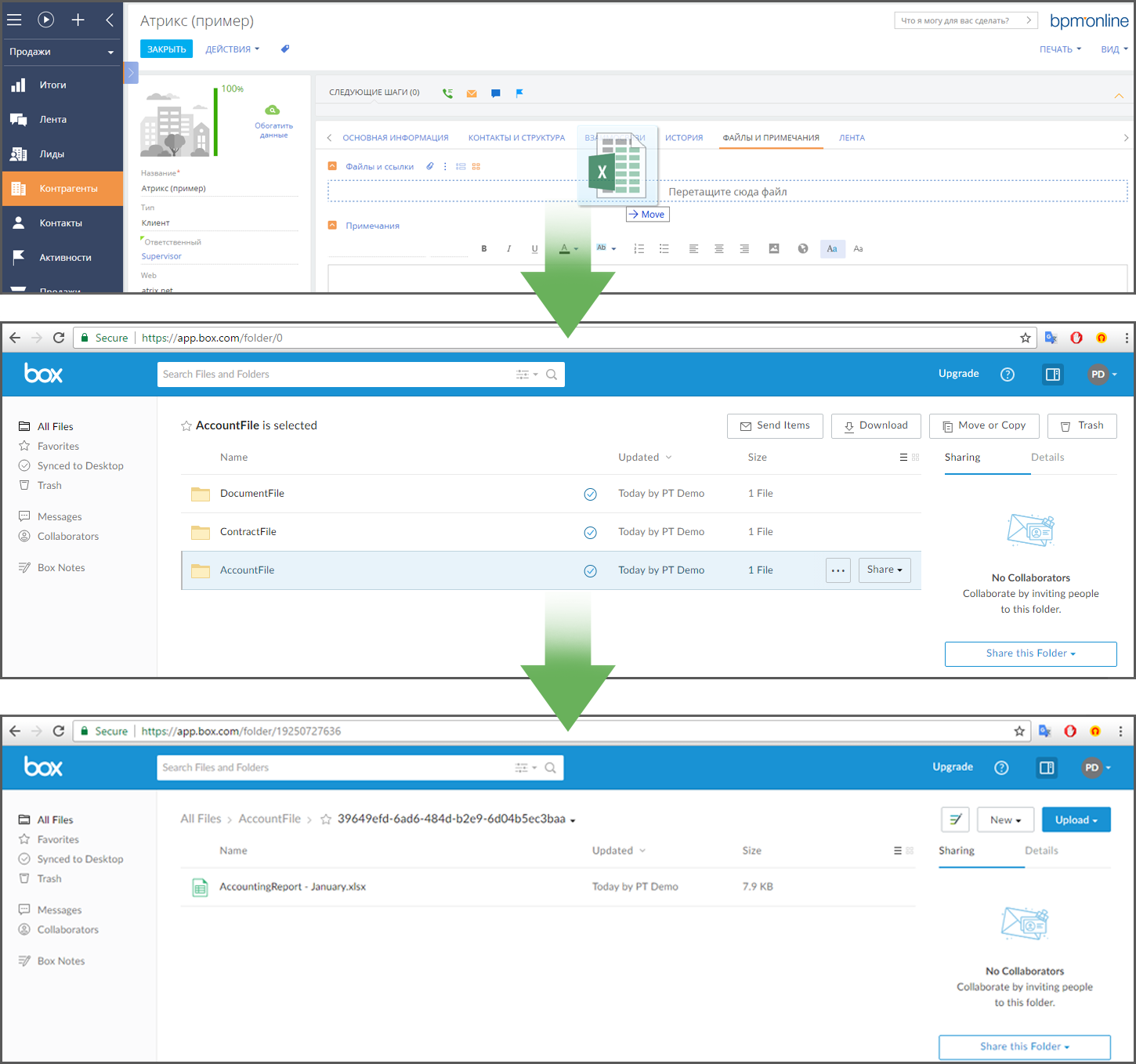Click the sync checkmark on the AccountFile row
The height and width of the screenshot is (1064, 1136).
[591, 571]
